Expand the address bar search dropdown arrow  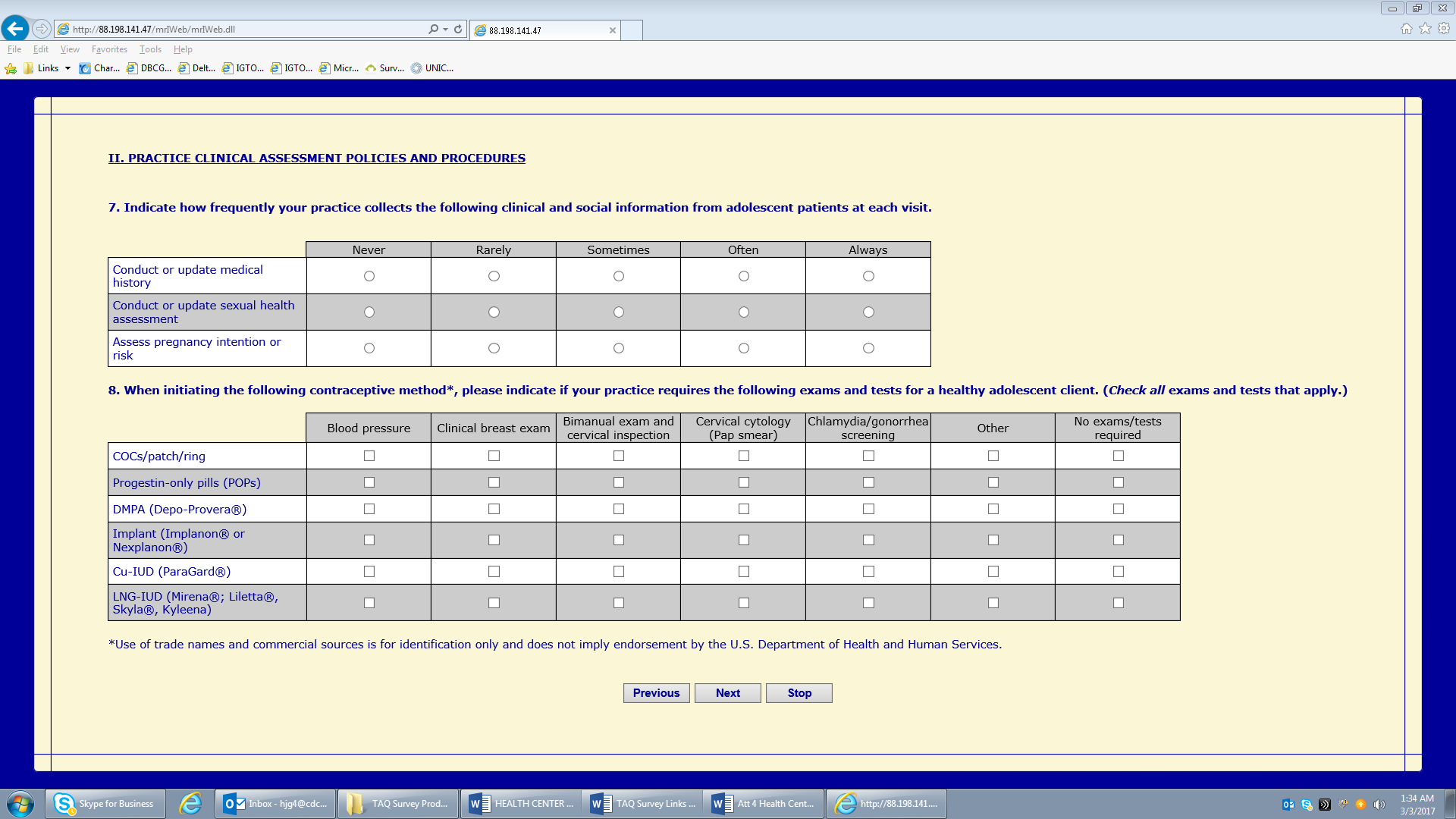coord(445,29)
